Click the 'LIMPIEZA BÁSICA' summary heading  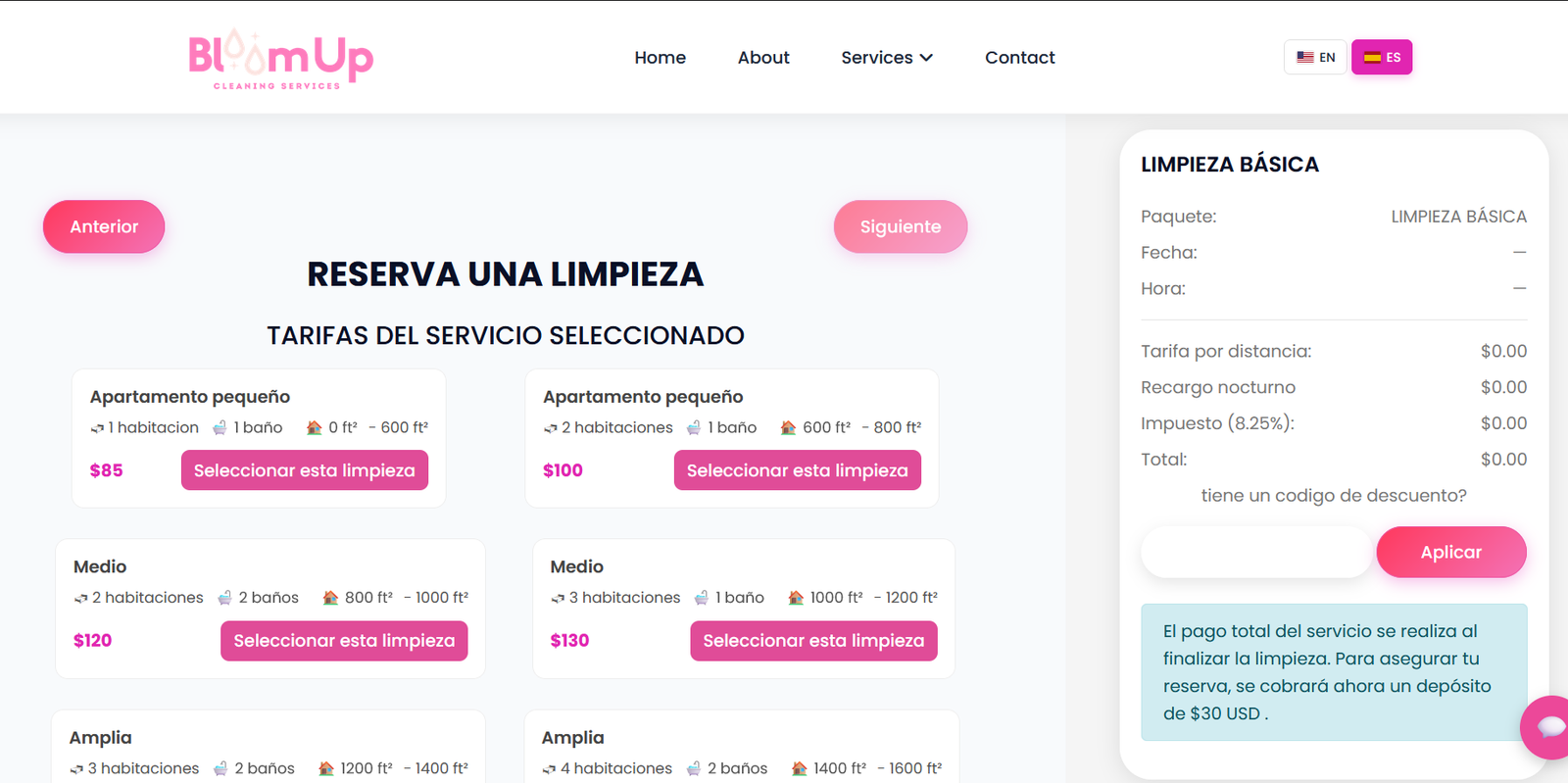[x=1230, y=165]
